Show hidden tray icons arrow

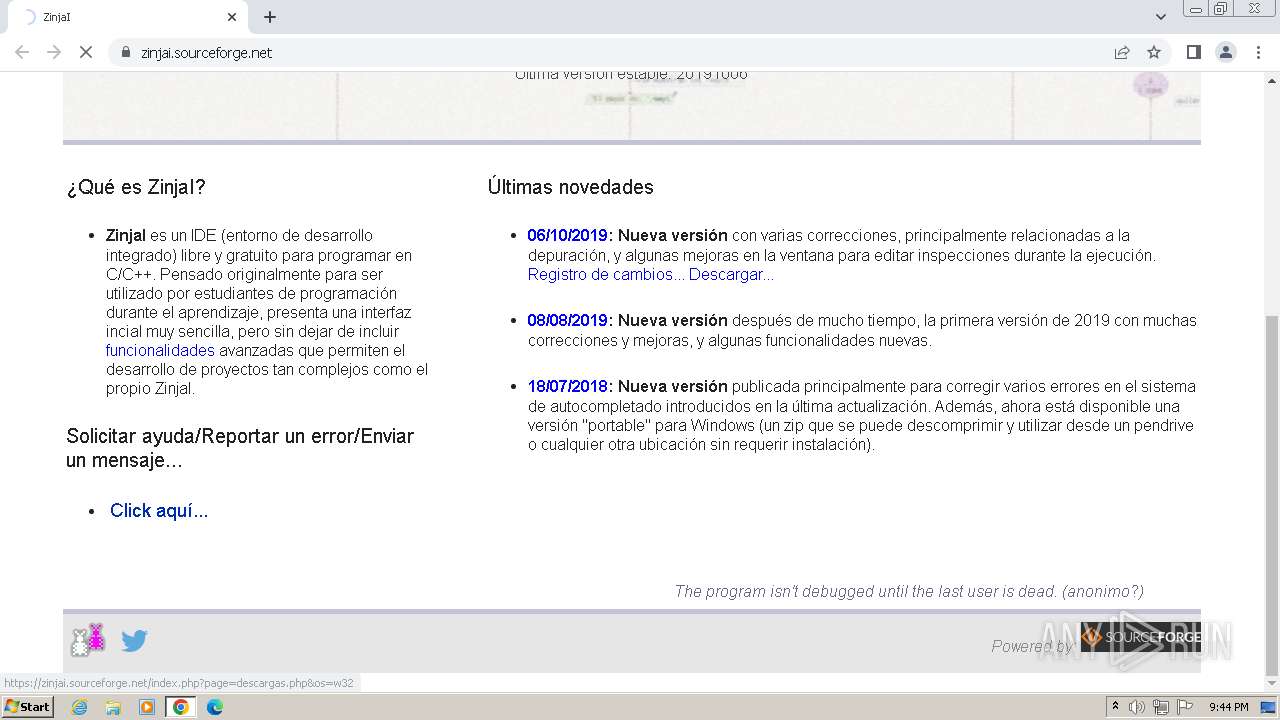coord(1115,707)
